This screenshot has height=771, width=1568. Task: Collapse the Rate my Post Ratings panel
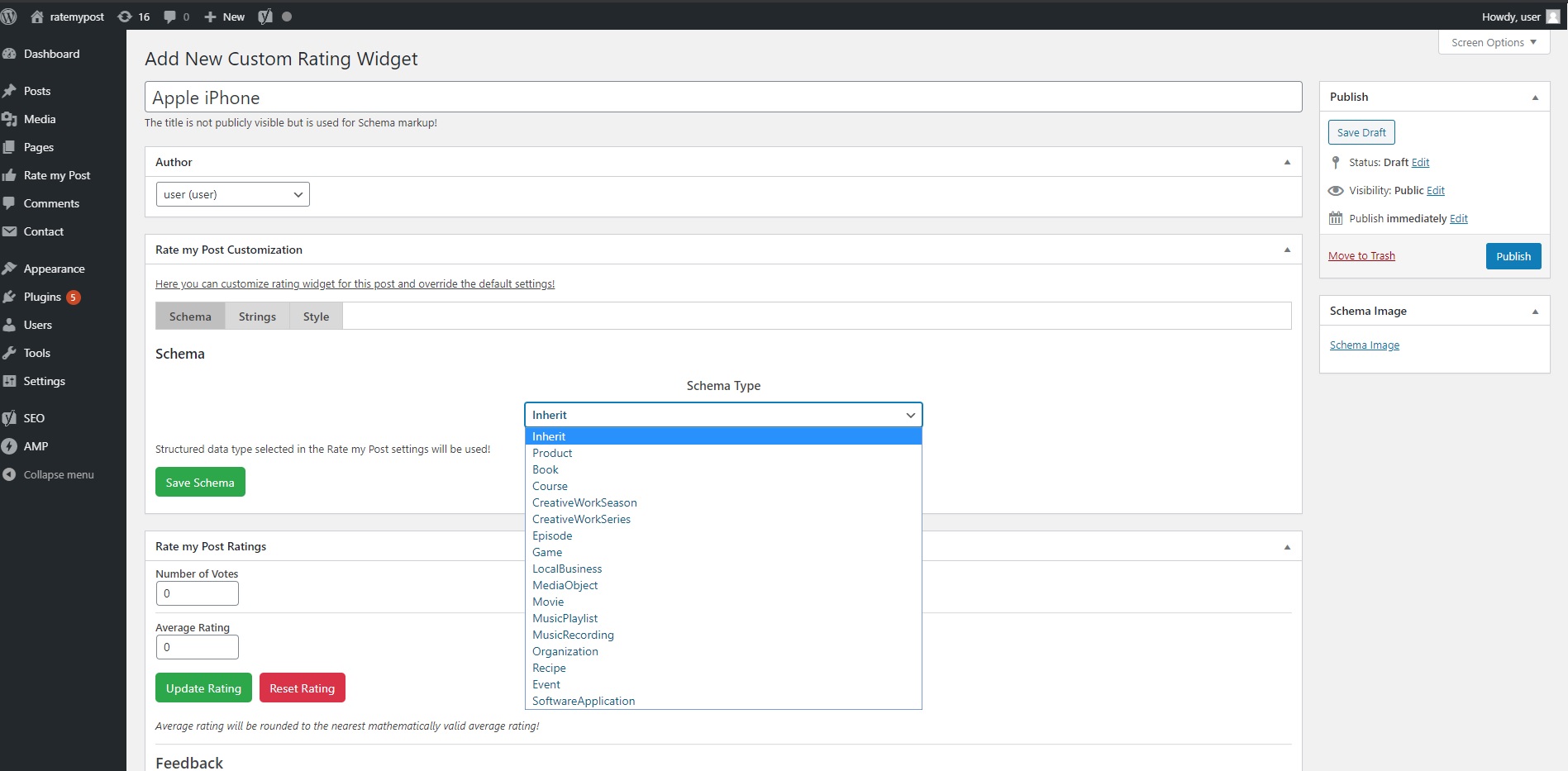click(x=1287, y=547)
